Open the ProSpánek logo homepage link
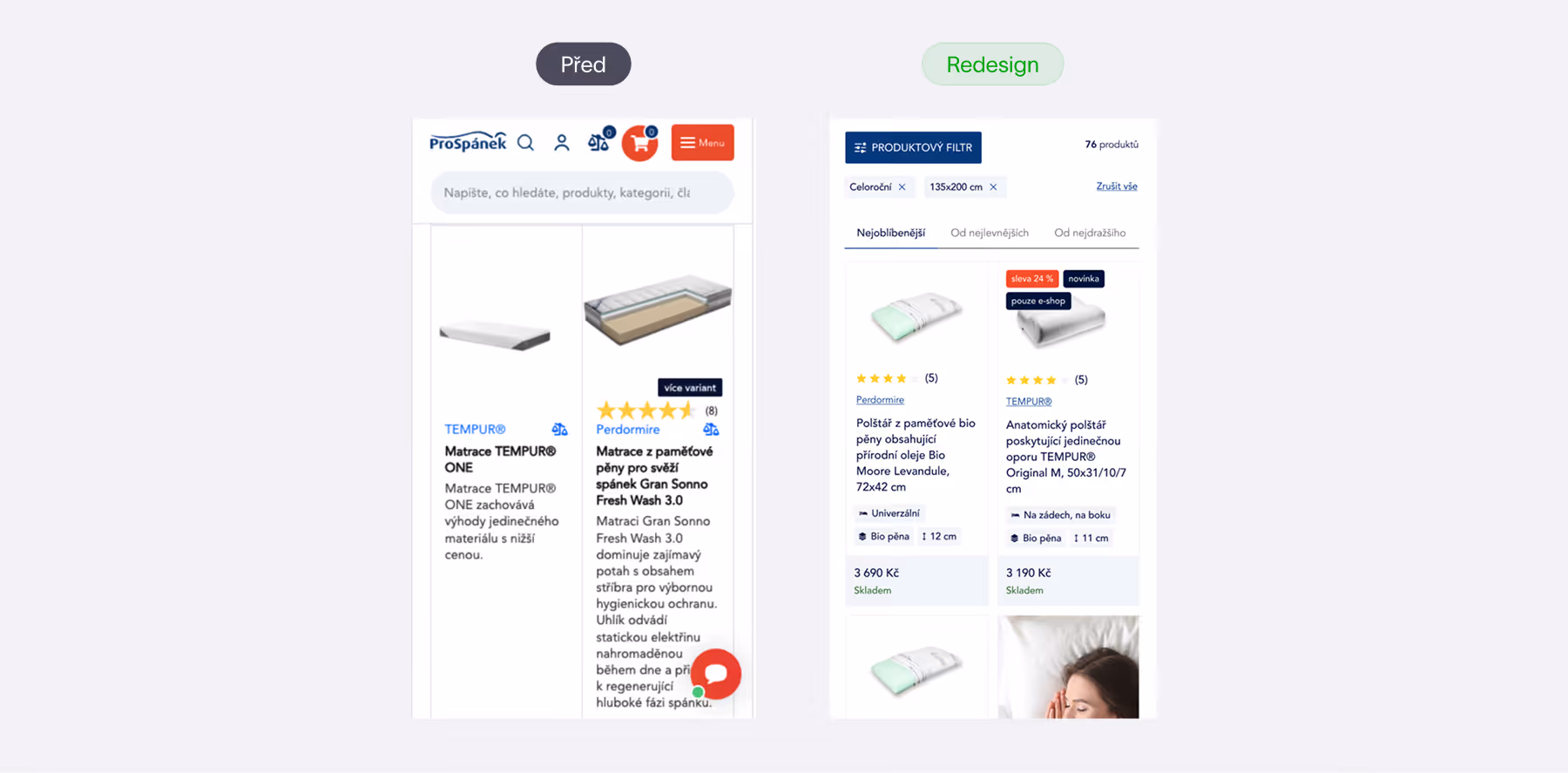Viewport: 1568px width, 773px height. pos(468,142)
